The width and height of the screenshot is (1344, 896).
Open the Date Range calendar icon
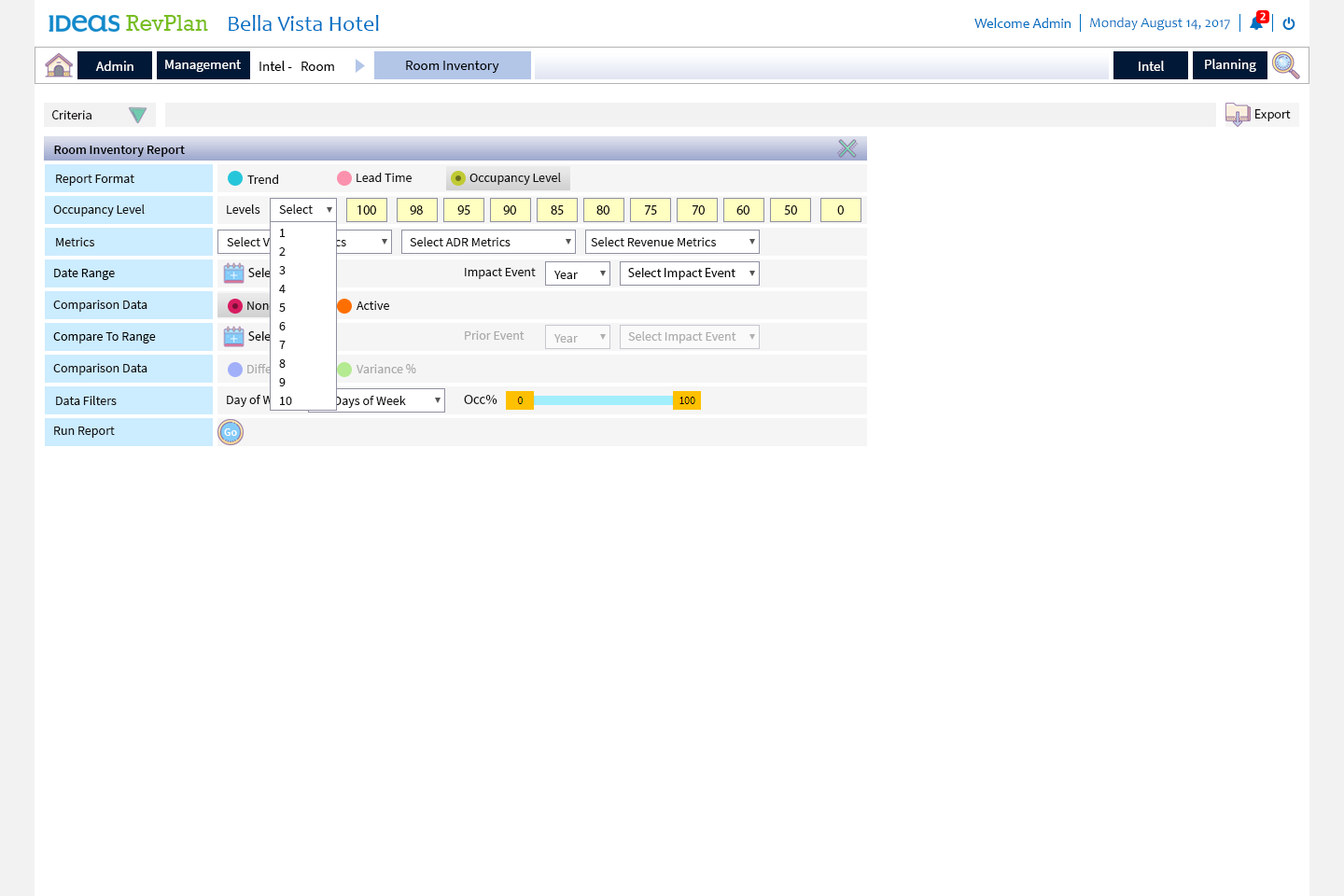point(233,273)
